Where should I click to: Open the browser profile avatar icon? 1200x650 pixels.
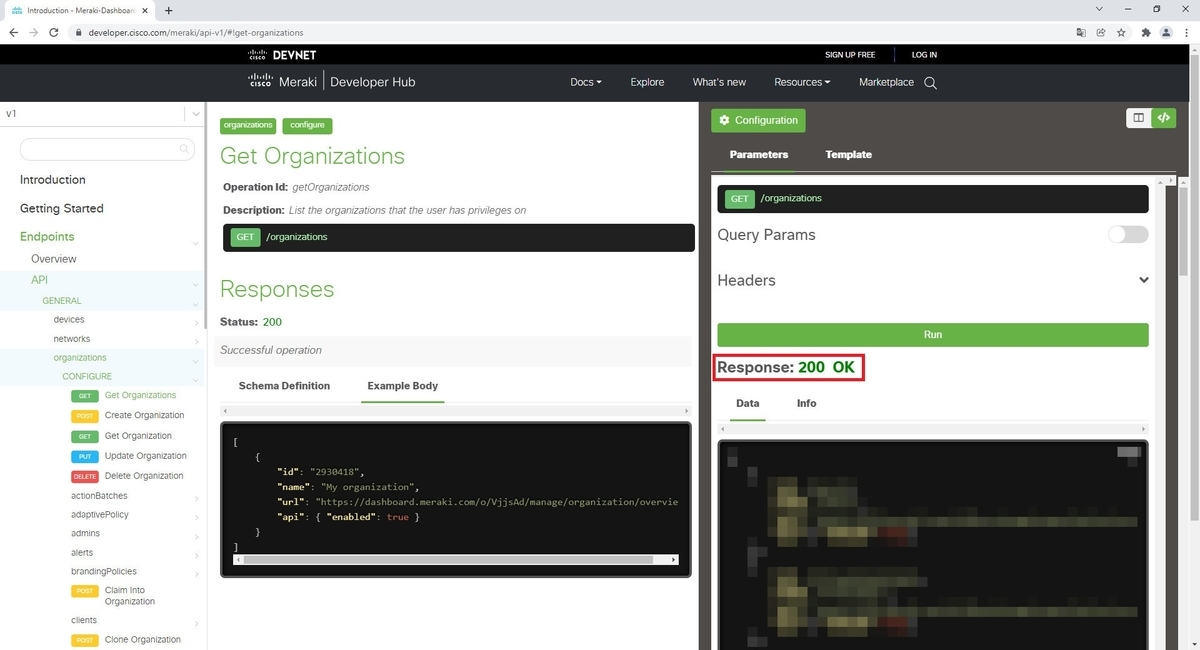coord(1166,32)
